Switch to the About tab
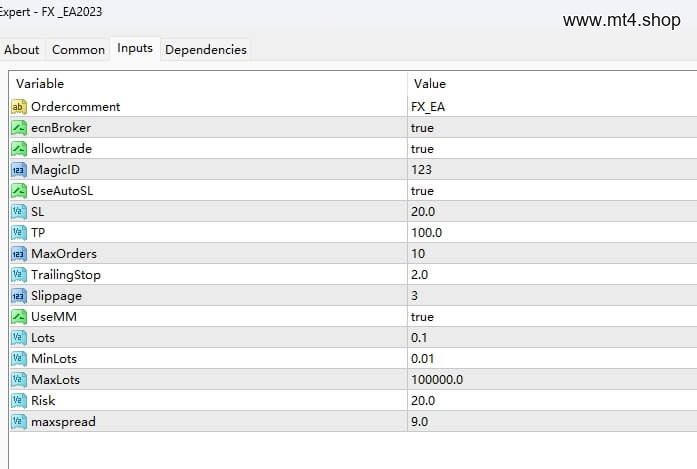 click(x=22, y=50)
